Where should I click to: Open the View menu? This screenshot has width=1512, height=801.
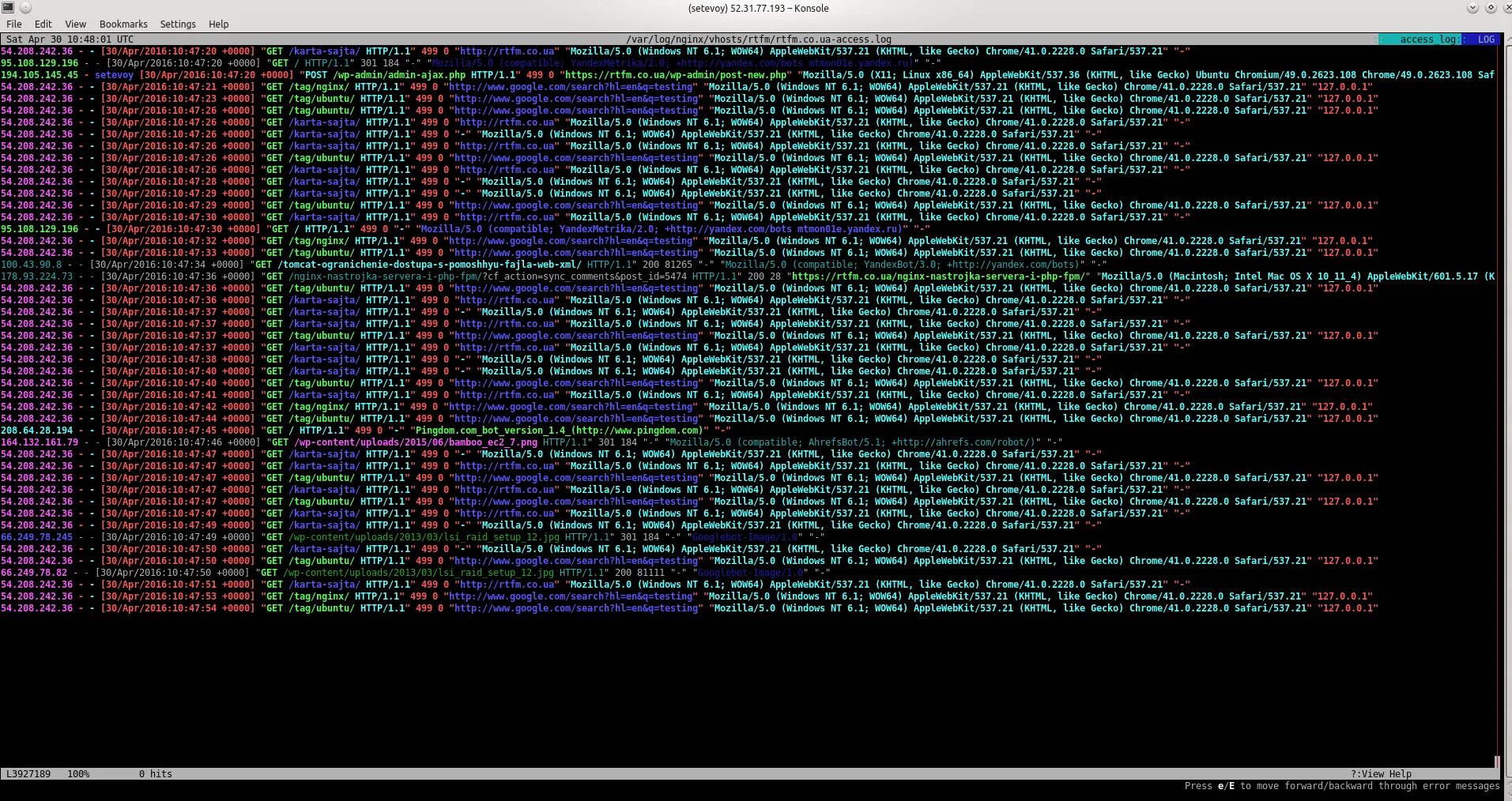click(76, 24)
